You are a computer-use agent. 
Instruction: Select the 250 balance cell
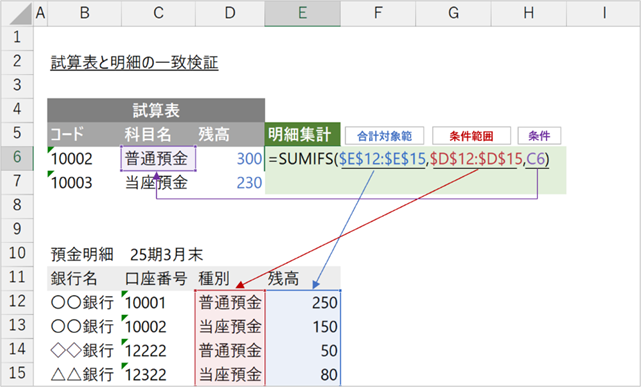303,302
